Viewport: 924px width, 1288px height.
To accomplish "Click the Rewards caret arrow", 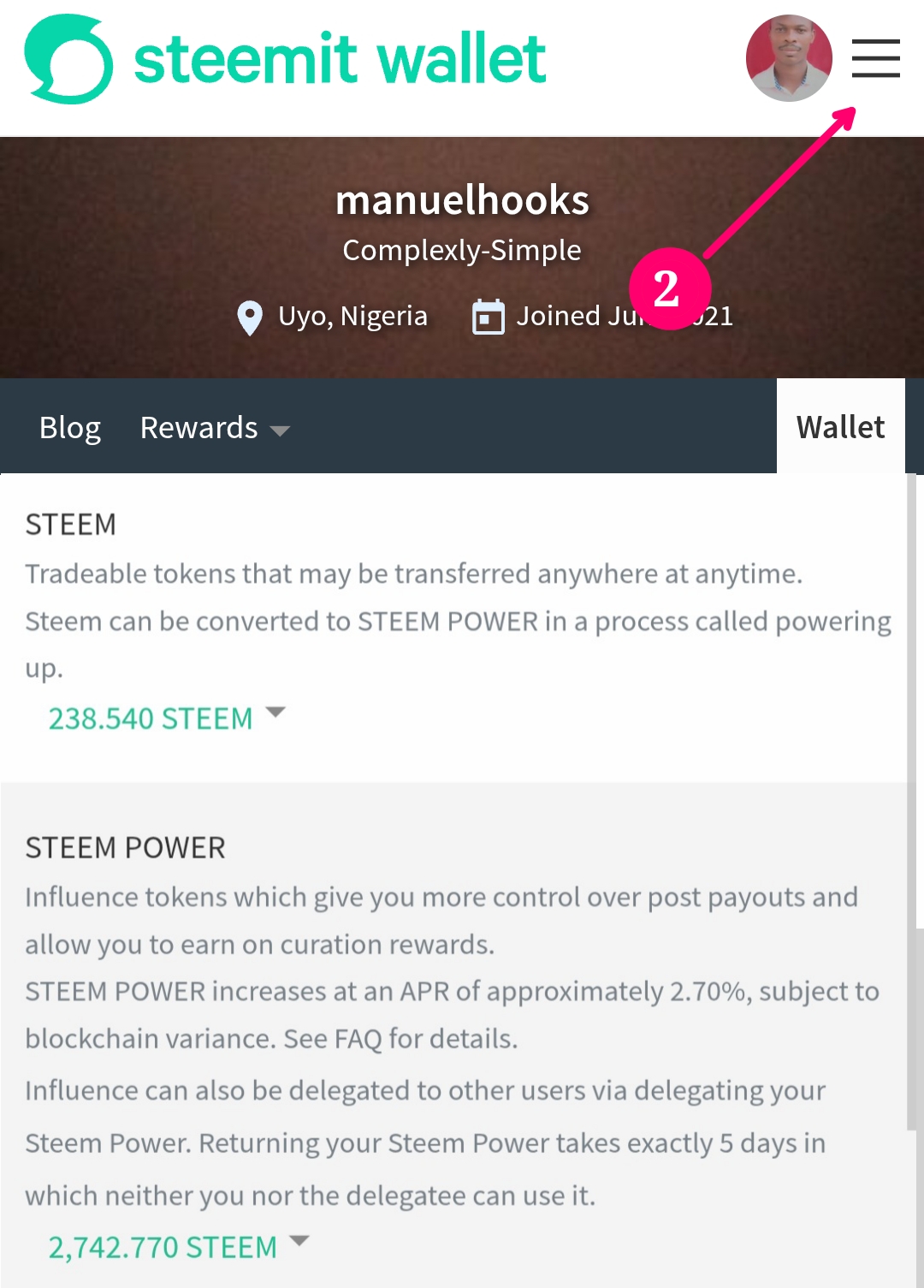I will coord(280,430).
